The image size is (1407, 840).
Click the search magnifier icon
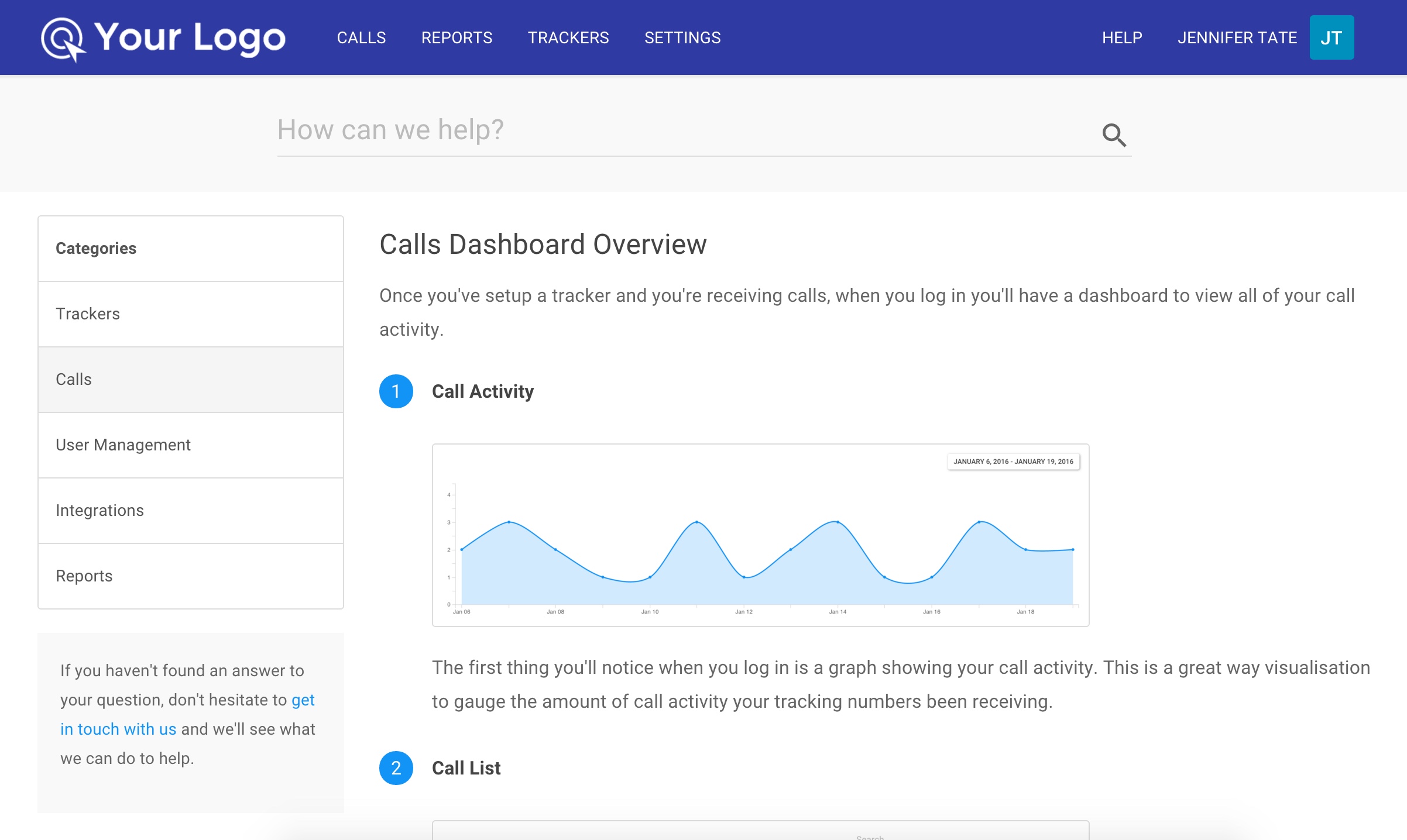pos(1114,135)
